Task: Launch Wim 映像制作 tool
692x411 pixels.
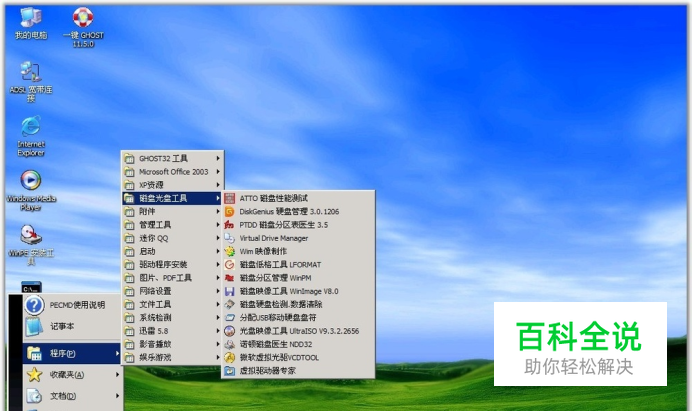Action: point(298,251)
